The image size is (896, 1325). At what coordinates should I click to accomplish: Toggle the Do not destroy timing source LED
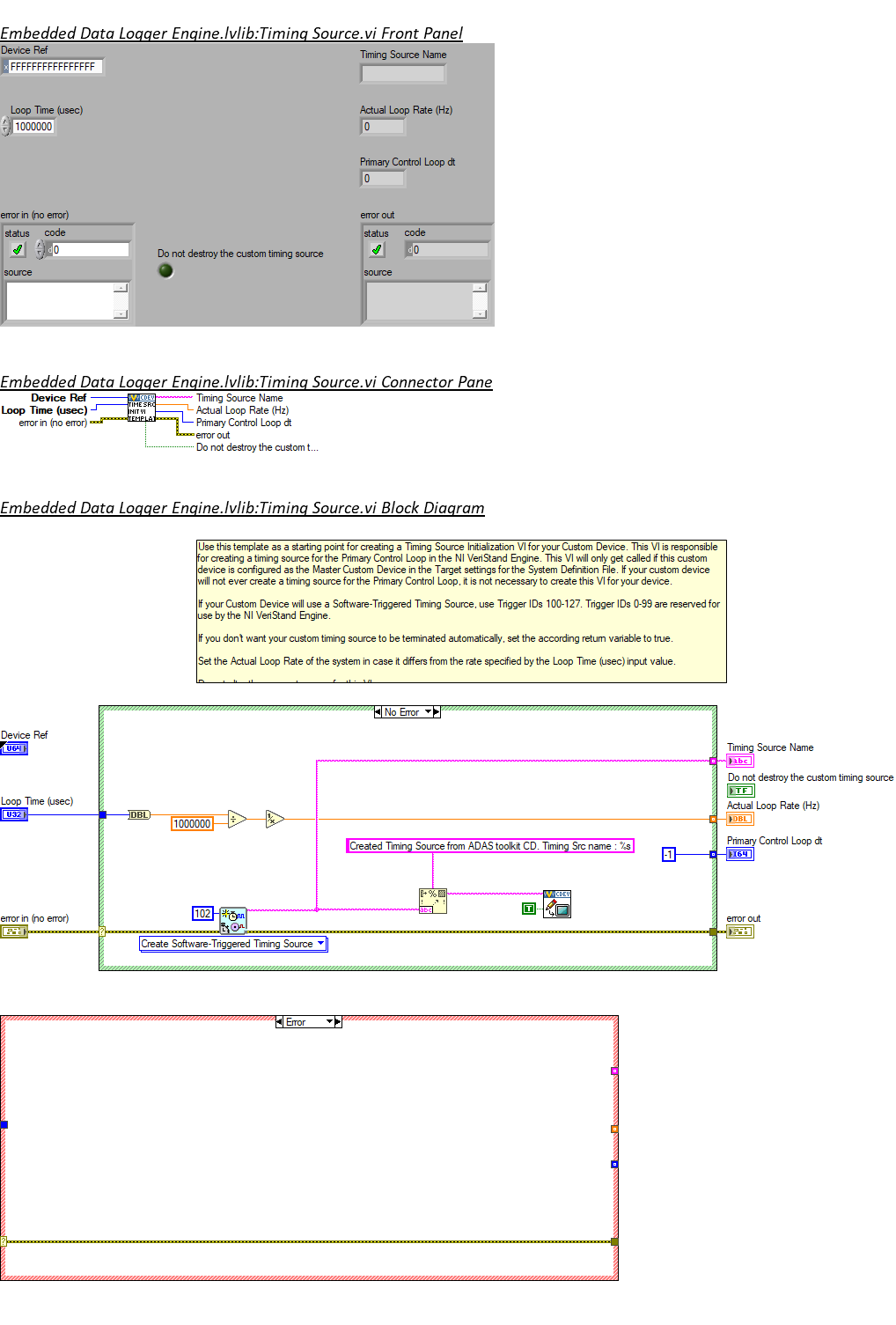165,270
